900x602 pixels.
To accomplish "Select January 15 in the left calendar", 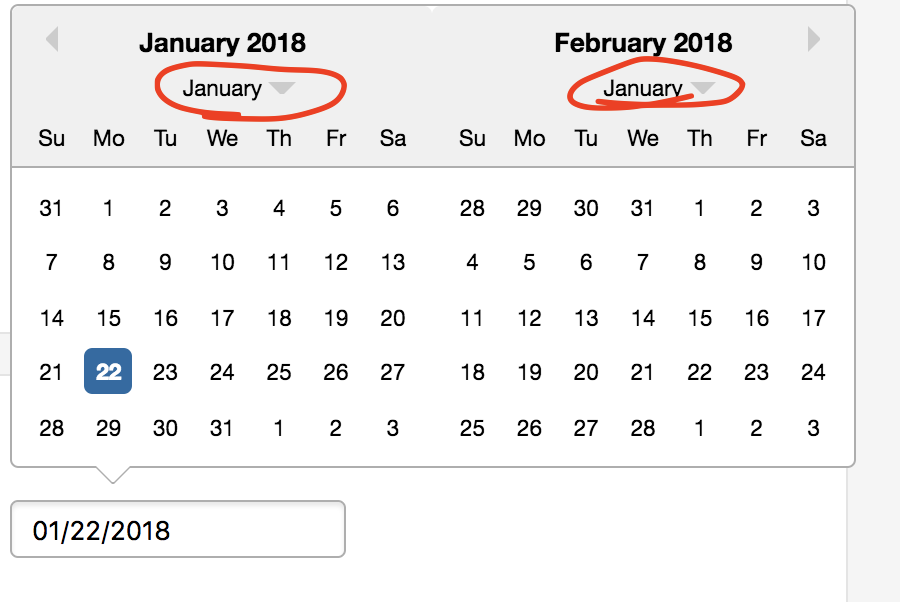I will [x=108, y=316].
